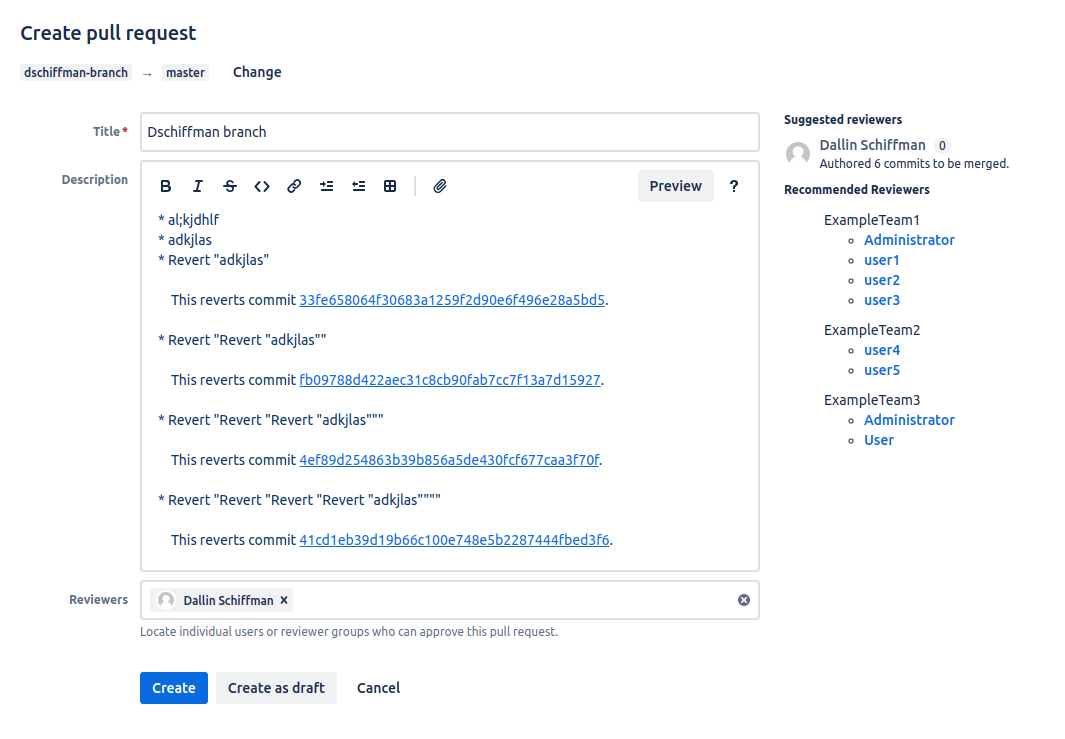The width and height of the screenshot is (1065, 739).
Task: Select Administrator under ExampleTeam3
Action: coord(909,420)
